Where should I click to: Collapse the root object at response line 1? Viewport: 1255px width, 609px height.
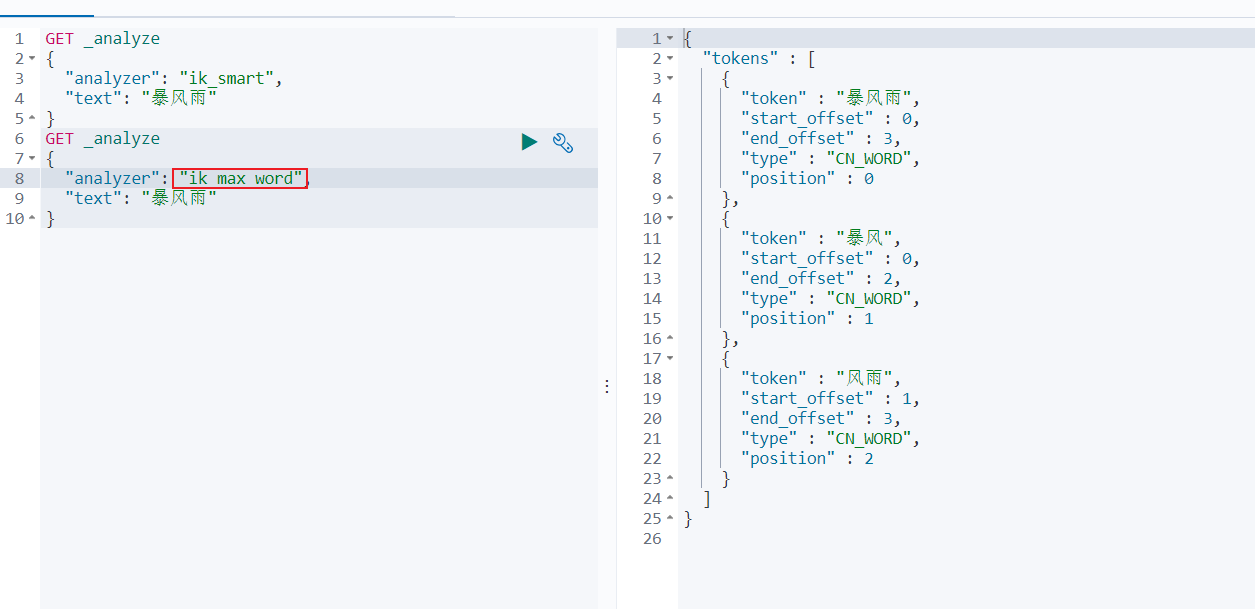click(670, 39)
